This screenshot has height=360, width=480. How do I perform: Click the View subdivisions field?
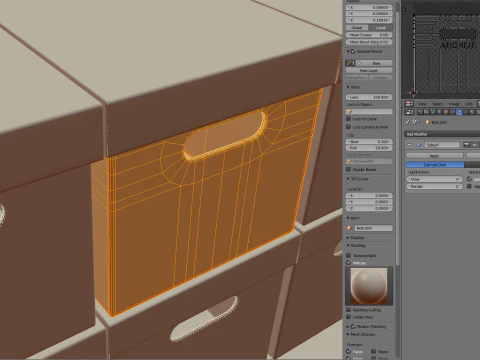point(435,179)
